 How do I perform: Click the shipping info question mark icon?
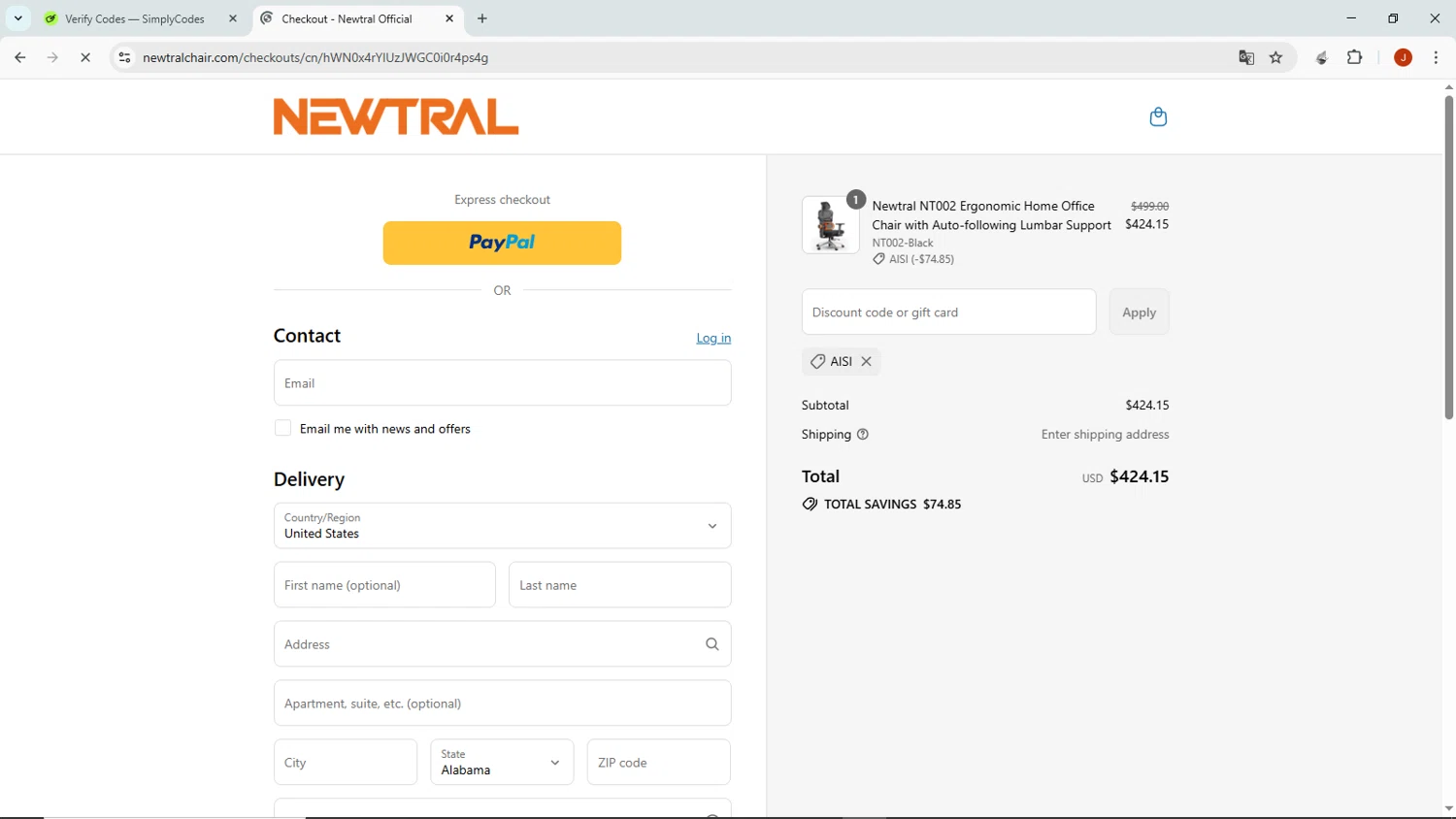(x=863, y=435)
